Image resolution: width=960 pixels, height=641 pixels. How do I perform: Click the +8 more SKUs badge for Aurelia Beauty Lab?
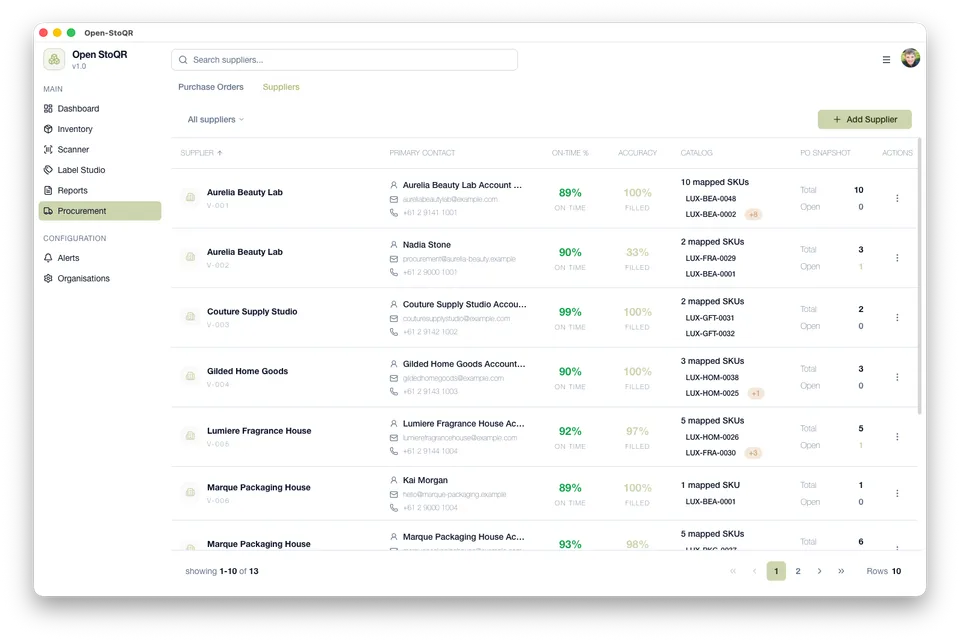[x=753, y=214]
